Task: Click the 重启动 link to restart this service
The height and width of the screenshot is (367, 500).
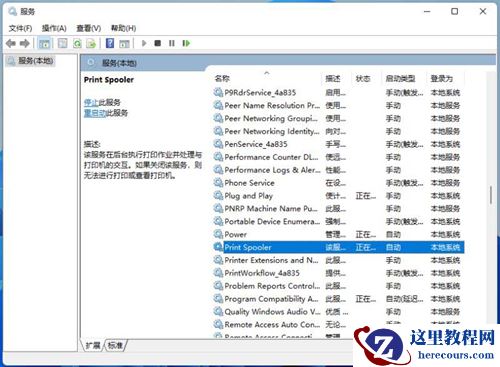Action: pyautogui.click(x=95, y=113)
